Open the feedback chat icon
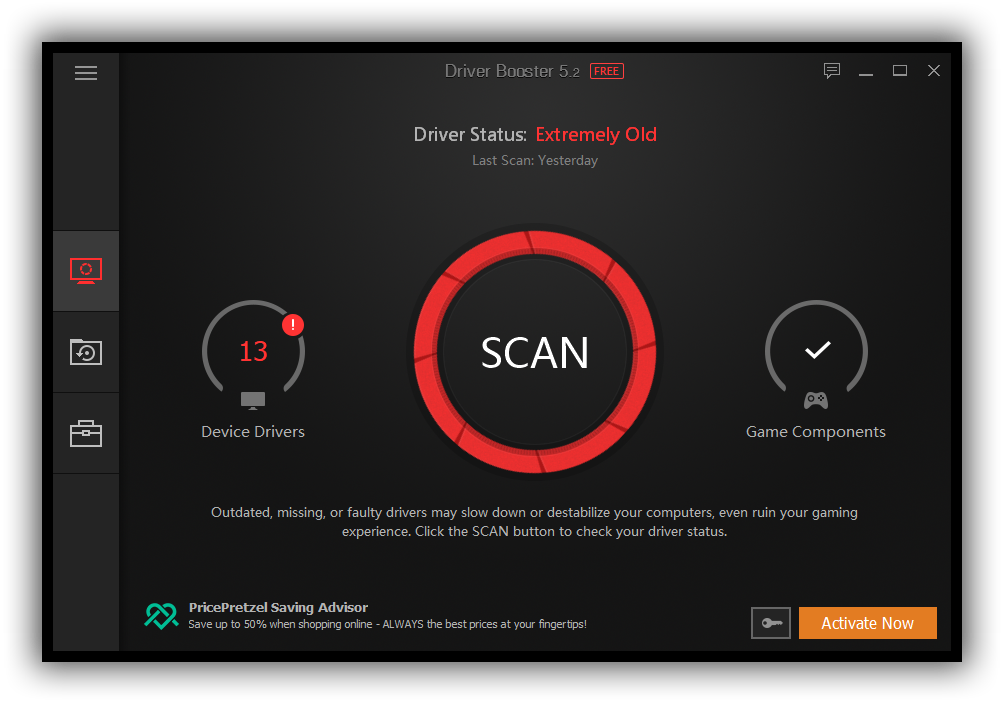The image size is (1004, 704). coord(832,70)
